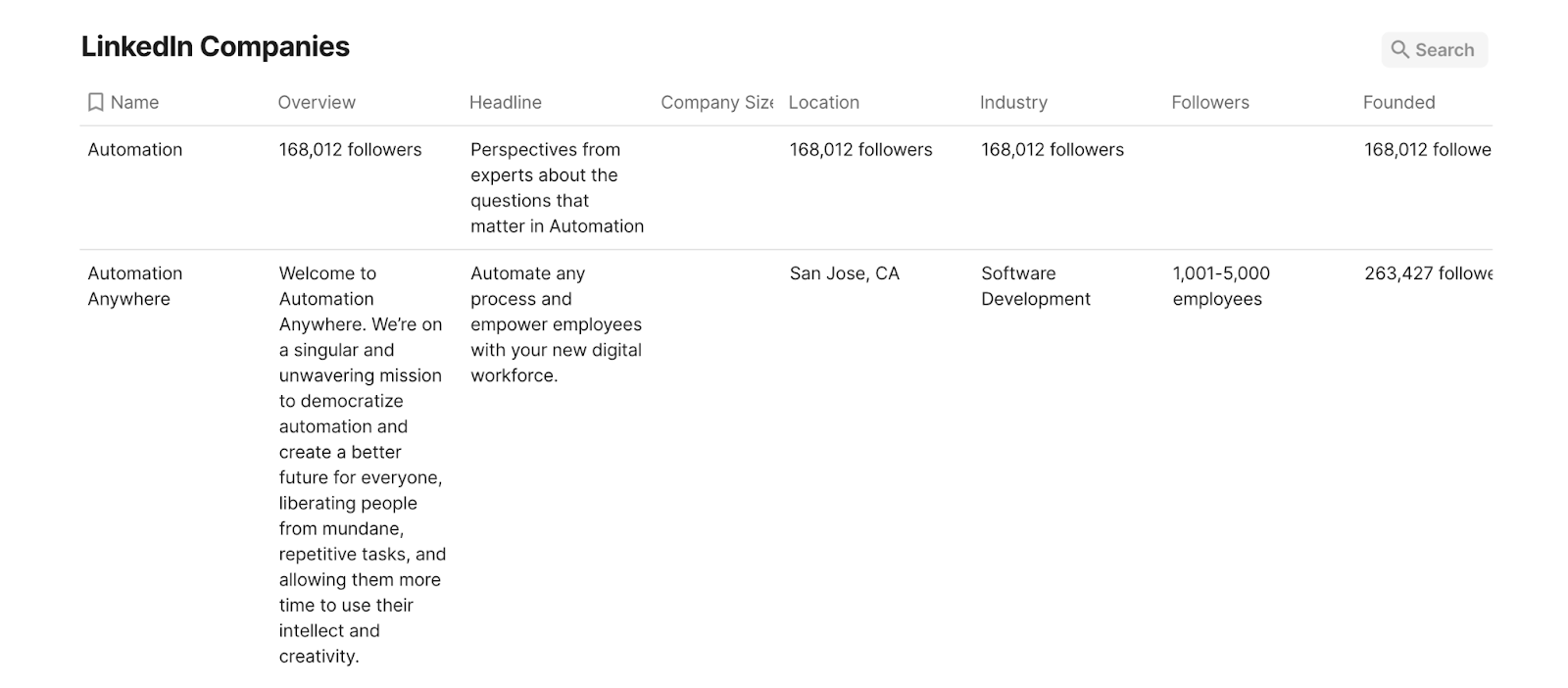1568x688 pixels.
Task: Click the Industry column header
Action: [x=1013, y=103]
